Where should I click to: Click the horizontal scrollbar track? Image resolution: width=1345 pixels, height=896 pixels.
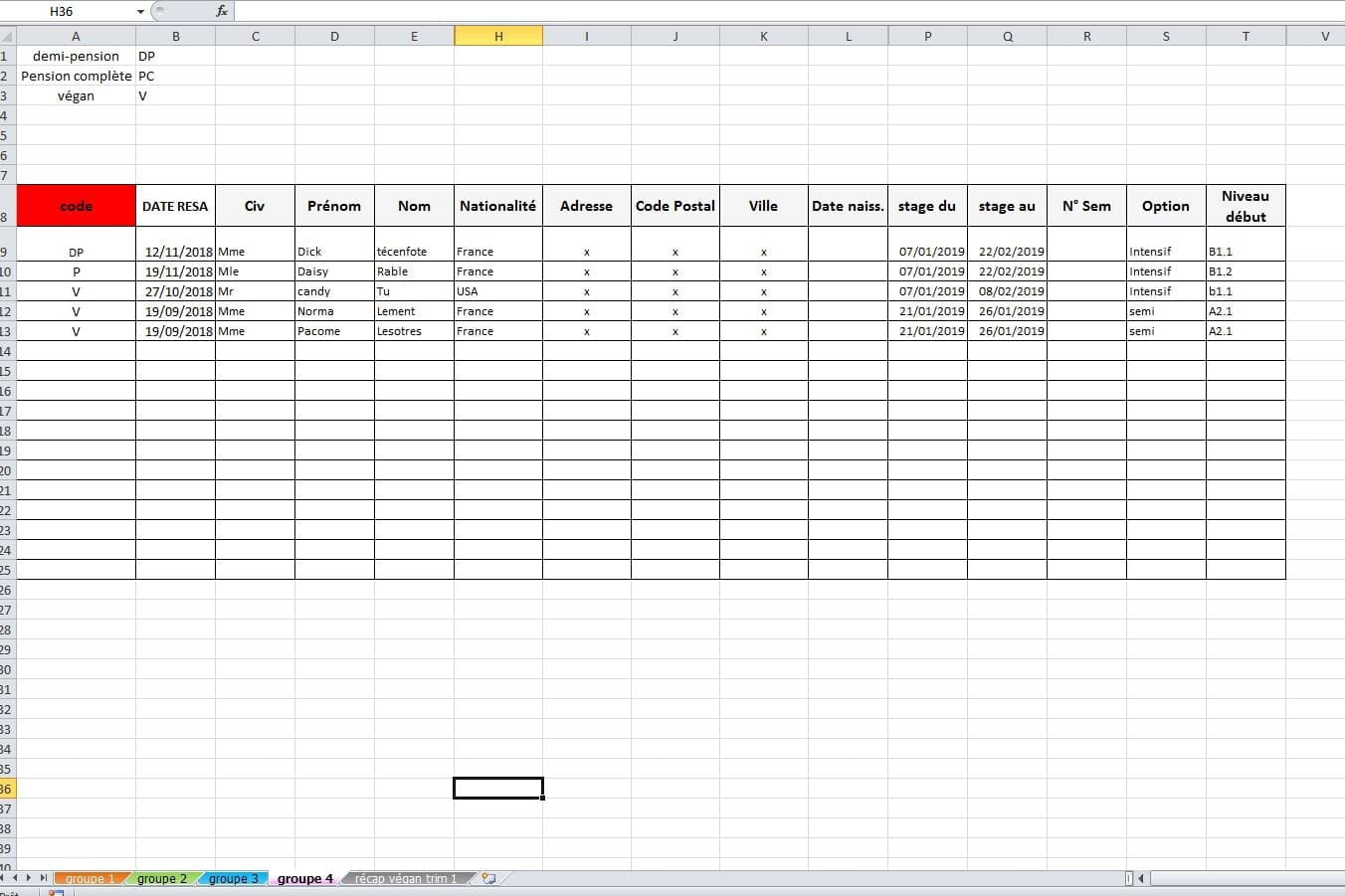coord(1246,878)
